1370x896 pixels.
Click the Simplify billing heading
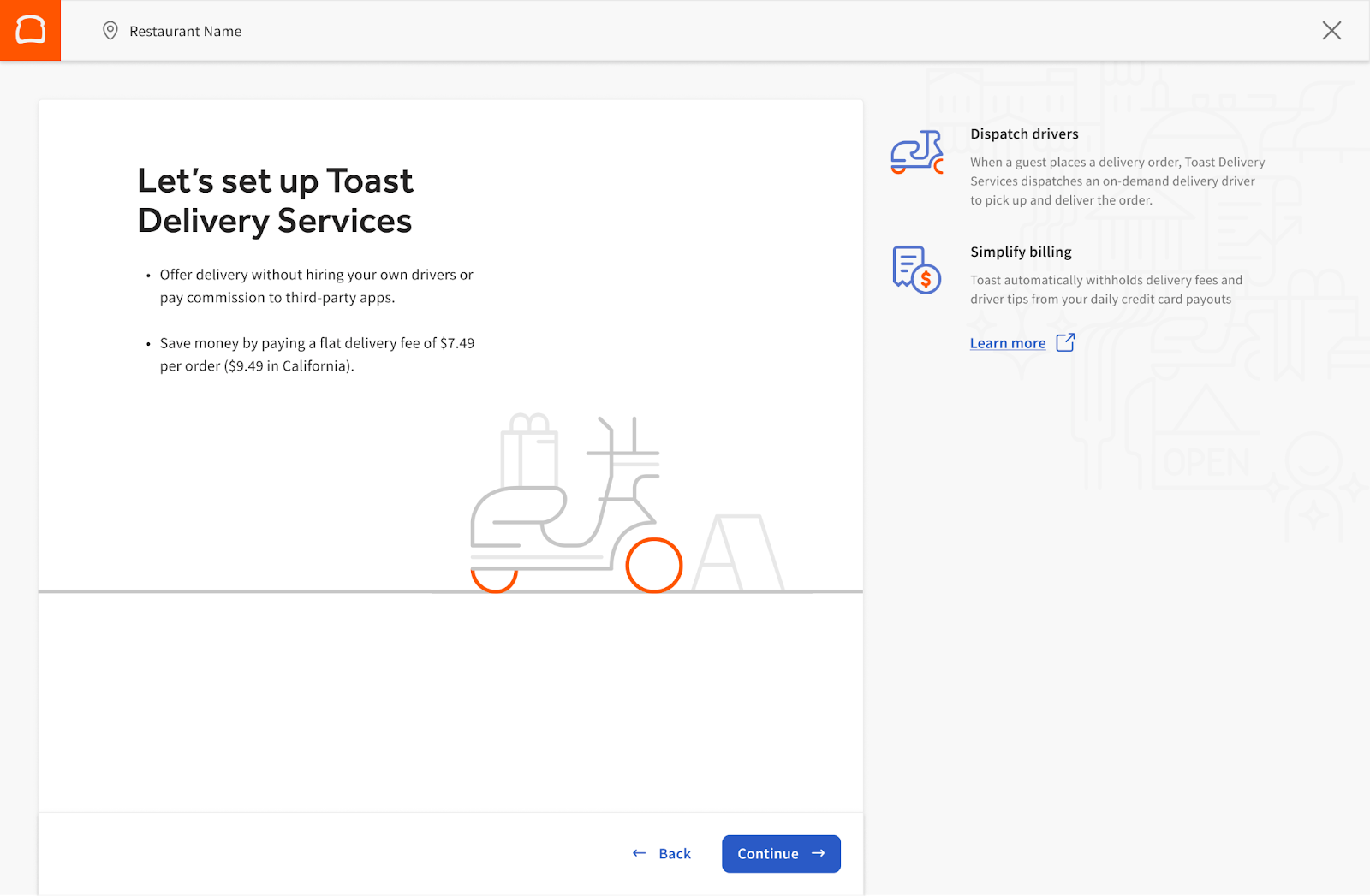(1020, 252)
